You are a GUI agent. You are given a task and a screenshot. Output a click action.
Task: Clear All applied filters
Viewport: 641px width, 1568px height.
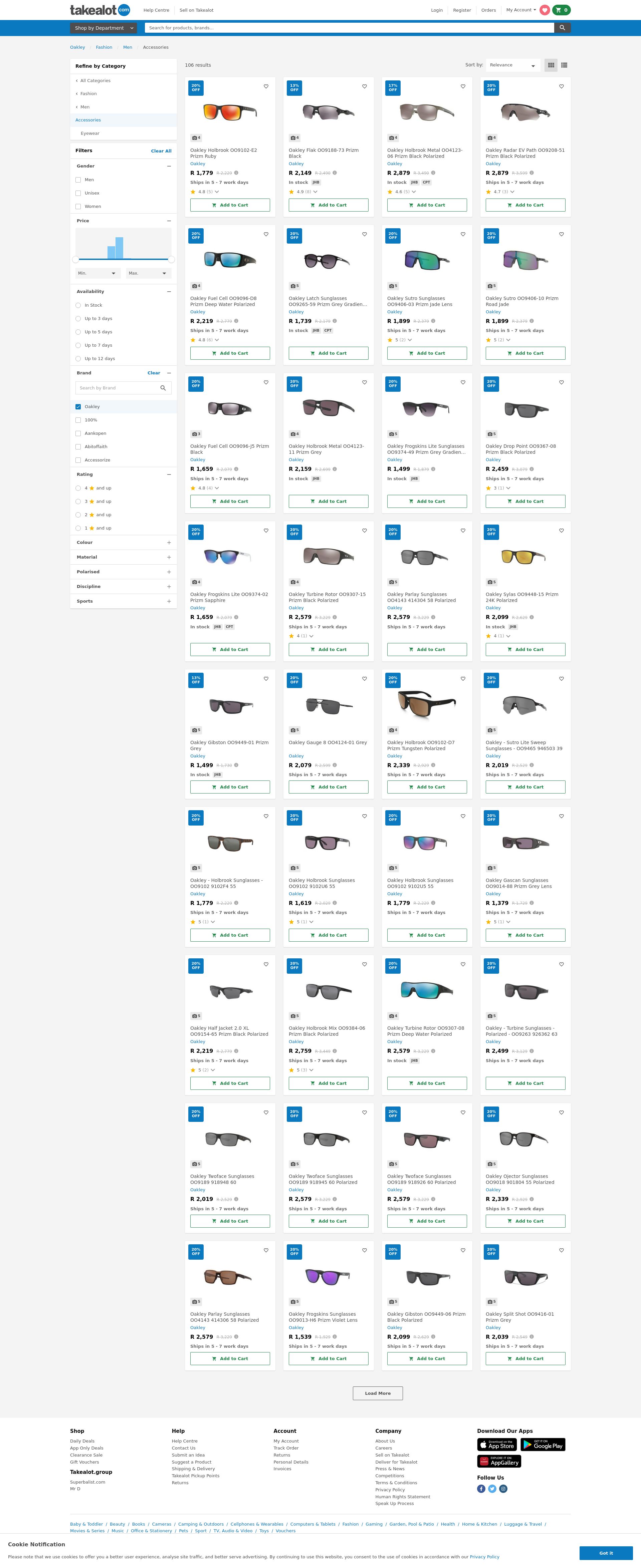[161, 151]
